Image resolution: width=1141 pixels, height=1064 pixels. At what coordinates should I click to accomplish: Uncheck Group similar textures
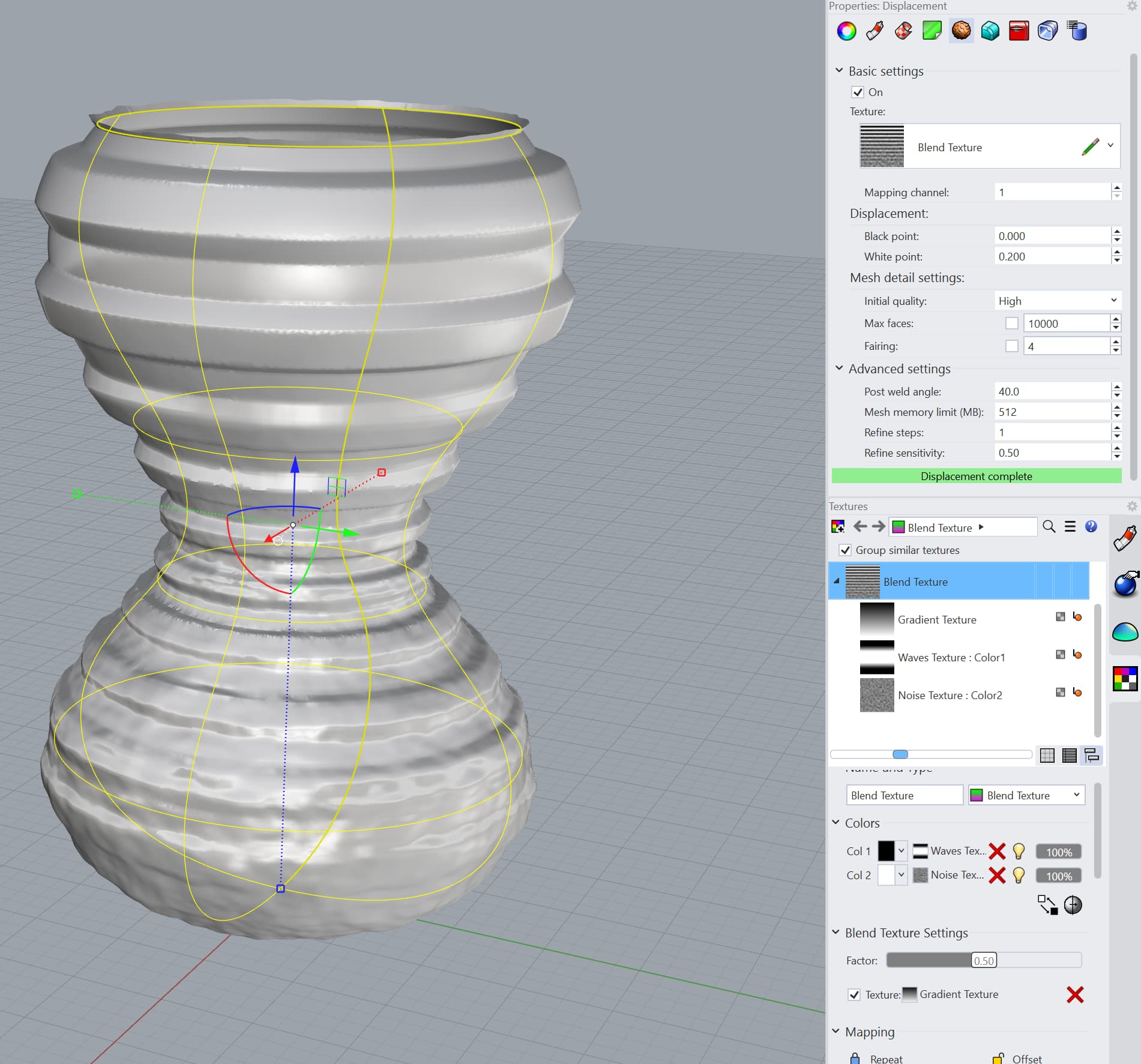click(846, 550)
